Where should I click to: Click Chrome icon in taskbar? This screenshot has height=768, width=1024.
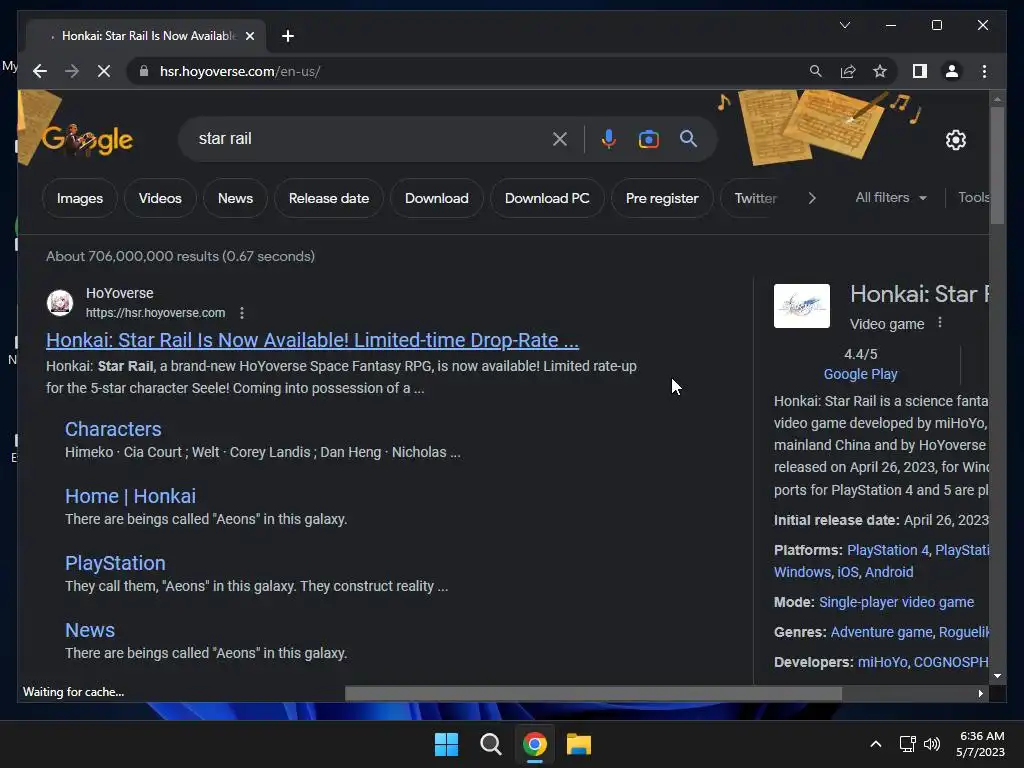[x=534, y=744]
